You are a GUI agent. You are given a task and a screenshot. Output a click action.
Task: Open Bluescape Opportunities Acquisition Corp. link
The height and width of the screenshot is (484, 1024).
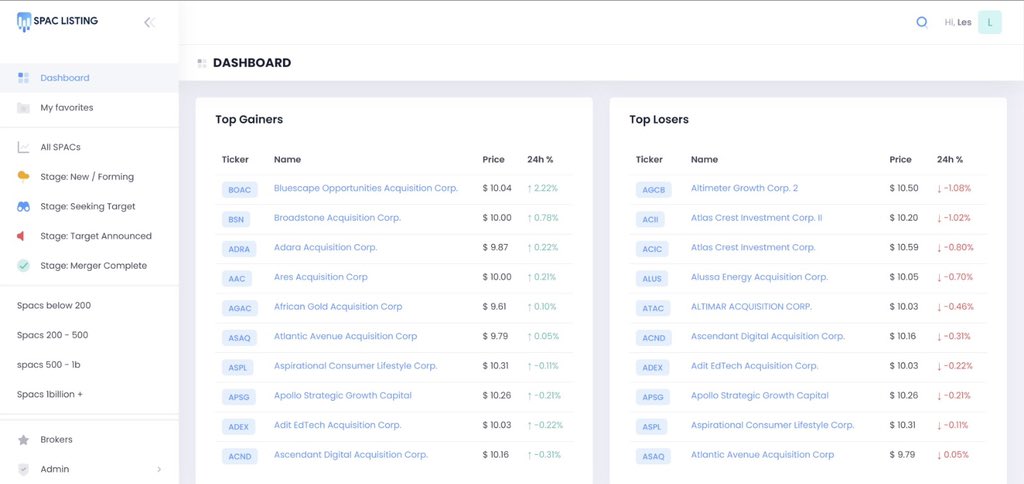pyautogui.click(x=366, y=188)
